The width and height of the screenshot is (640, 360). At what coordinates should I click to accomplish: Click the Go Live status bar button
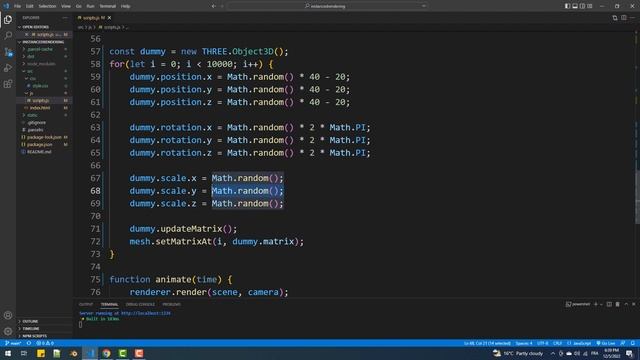click(606, 343)
